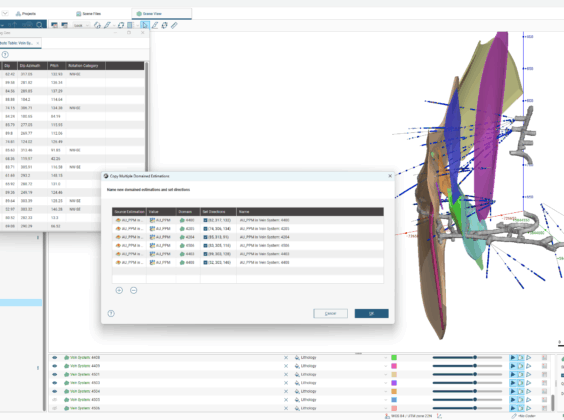The width and height of the screenshot is (564, 420).
Task: Show Vein System 4505 via eye icon
Action: [55, 400]
